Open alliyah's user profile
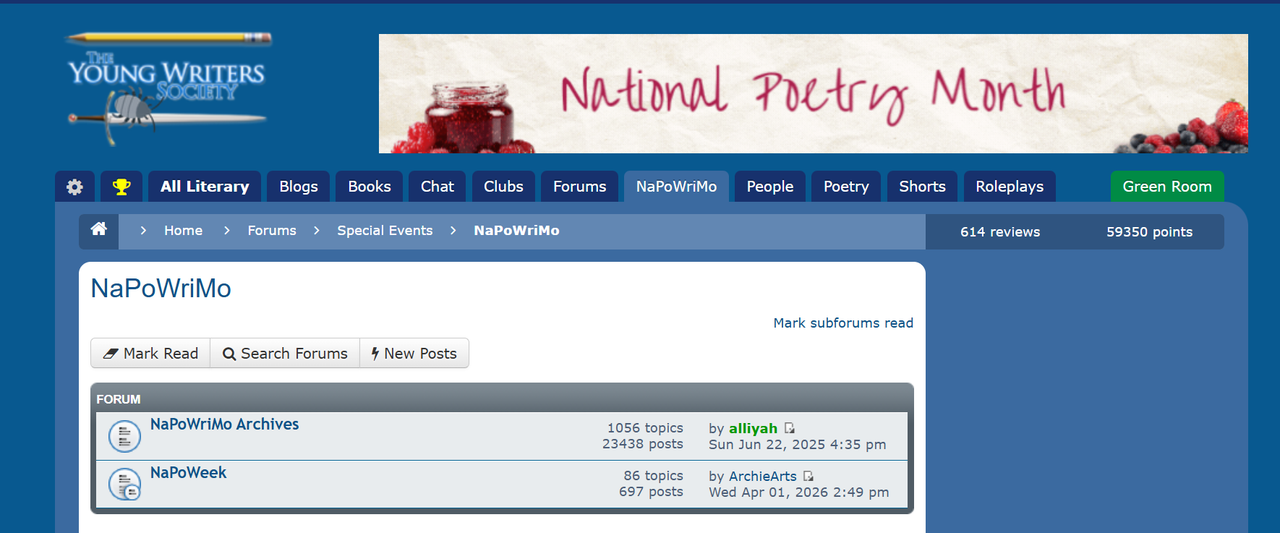Viewport: 1280px width, 533px height. [x=753, y=428]
